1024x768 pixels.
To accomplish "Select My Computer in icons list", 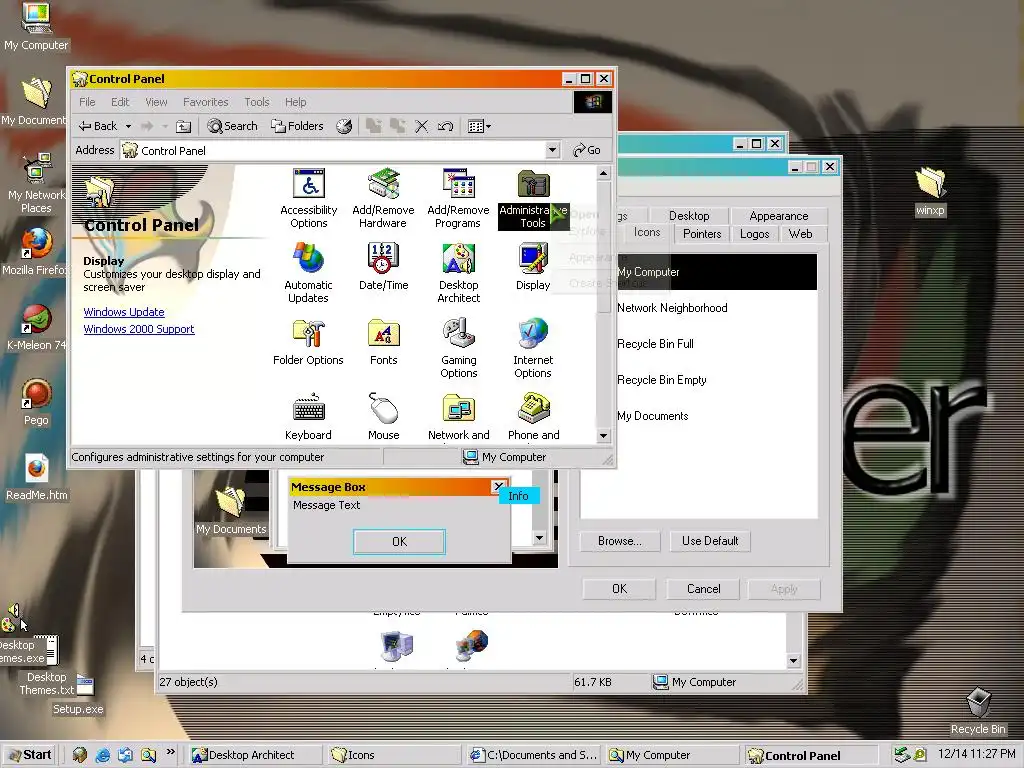I will click(x=716, y=272).
